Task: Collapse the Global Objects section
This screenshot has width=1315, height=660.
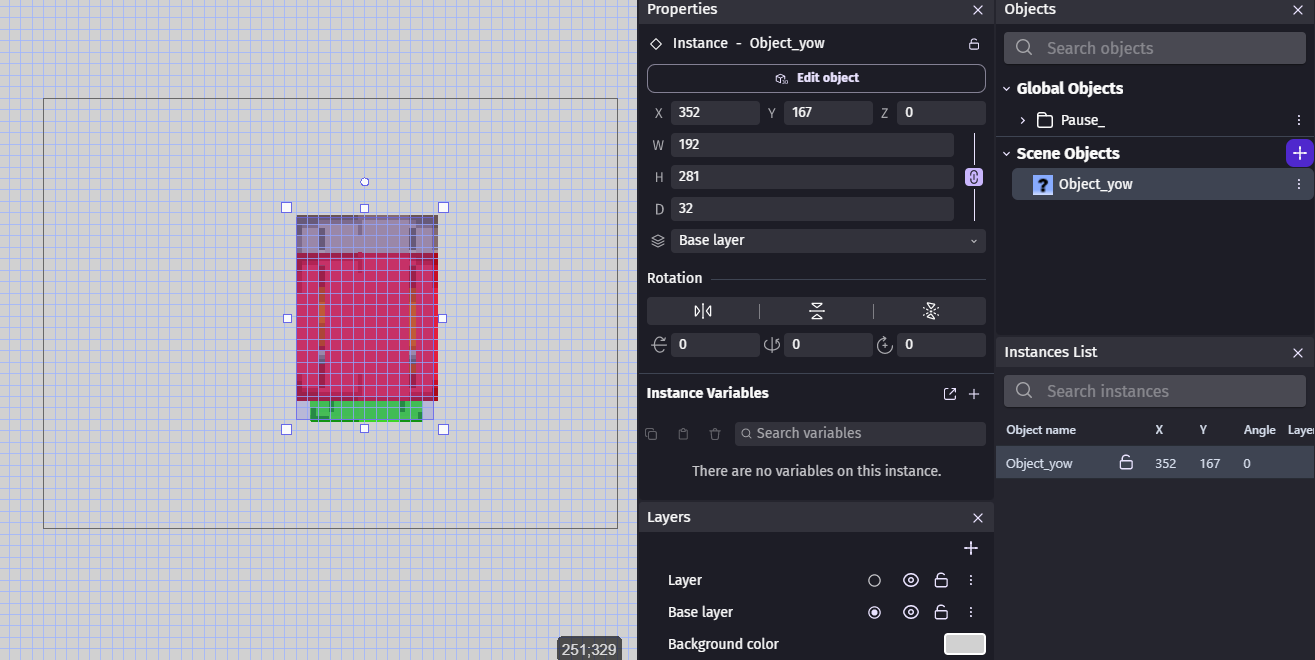Action: click(x=1007, y=88)
